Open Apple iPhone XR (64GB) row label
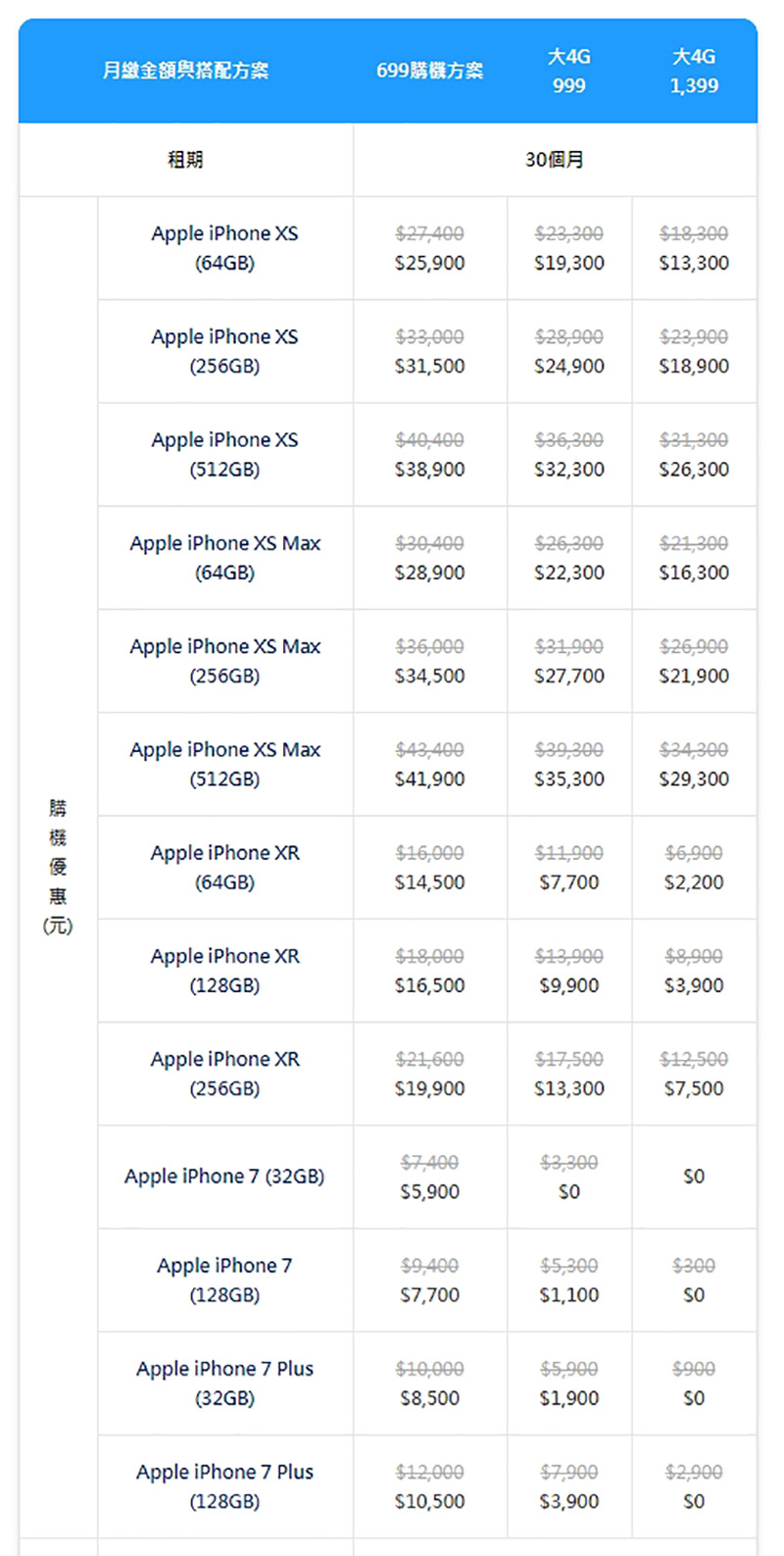Screen dimensions: 784x1556 coord(224,867)
